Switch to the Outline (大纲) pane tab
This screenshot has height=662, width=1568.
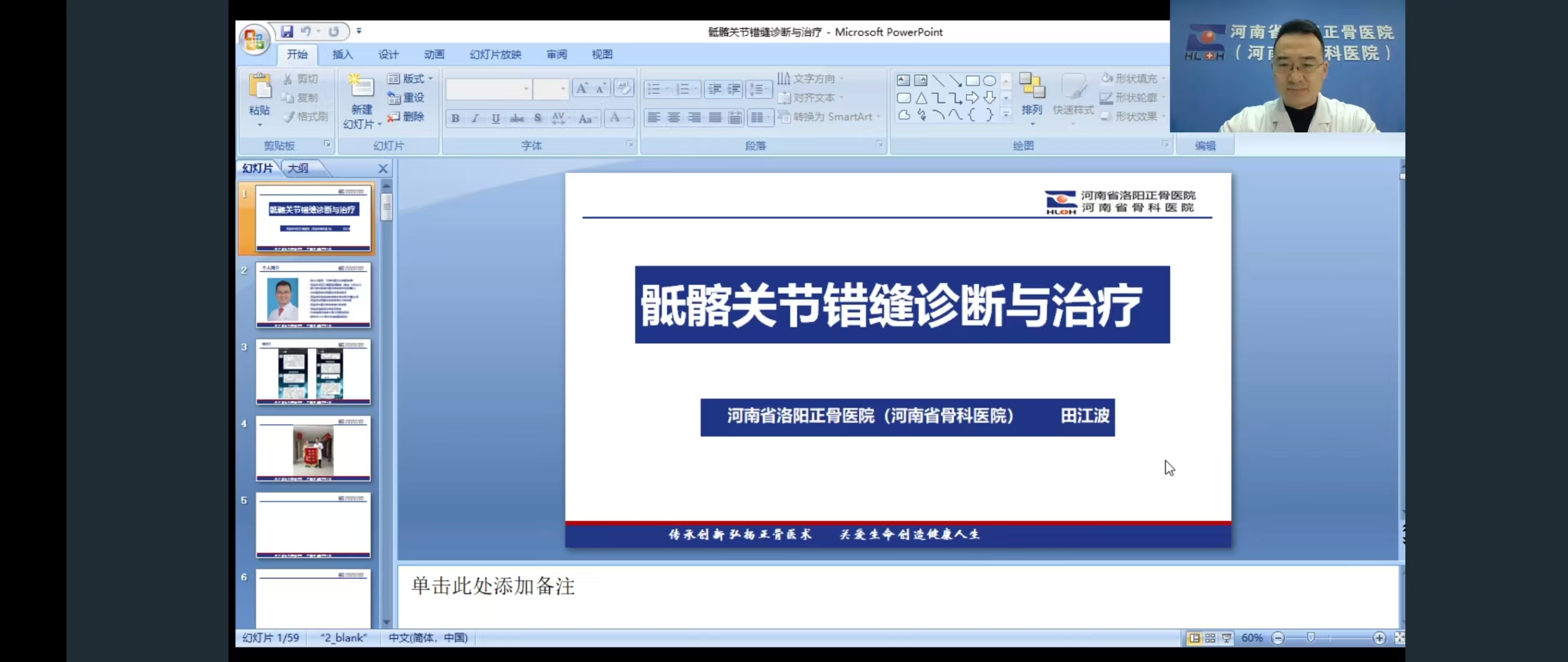click(x=298, y=168)
